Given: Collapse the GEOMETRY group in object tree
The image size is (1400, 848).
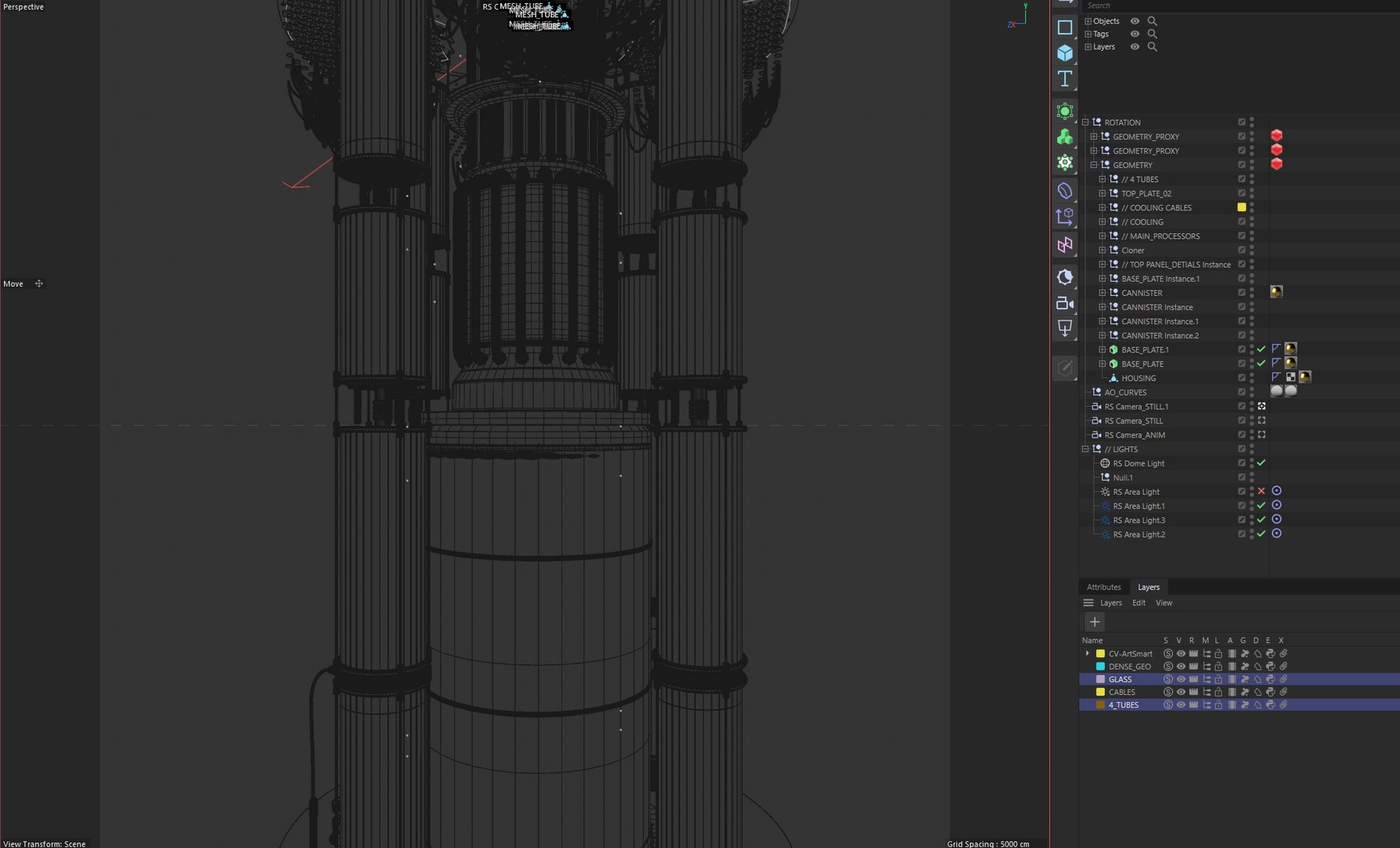Looking at the screenshot, I should (x=1093, y=165).
